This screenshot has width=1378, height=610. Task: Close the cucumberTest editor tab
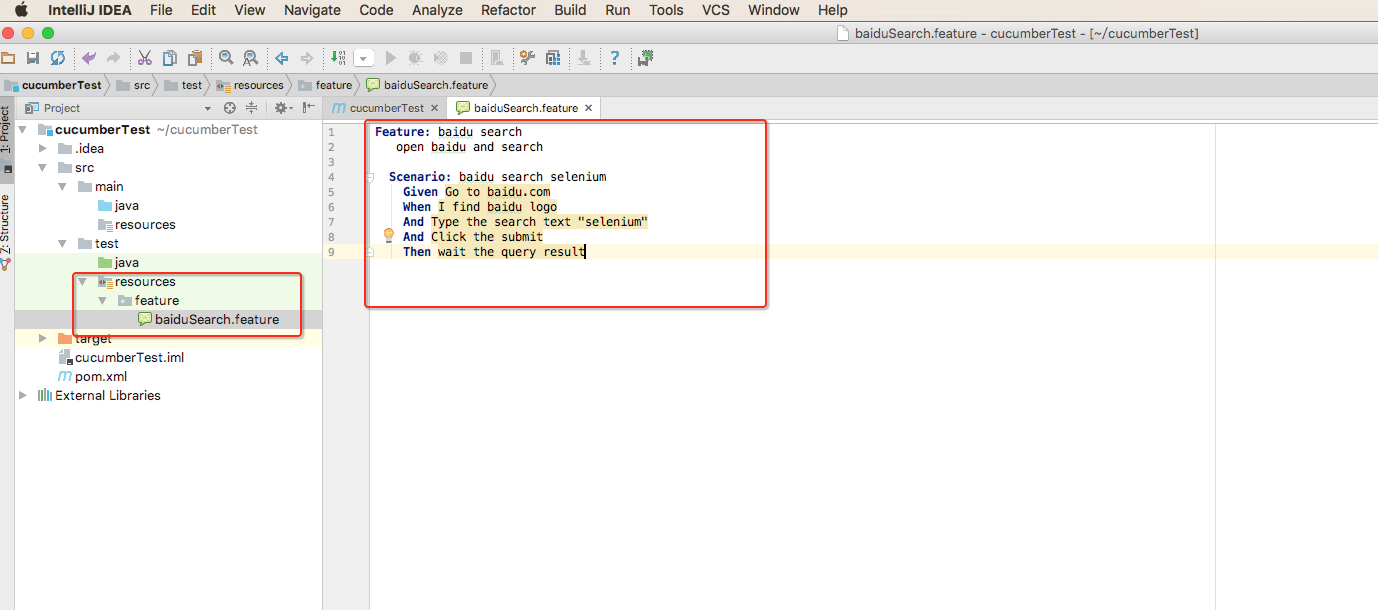[435, 108]
